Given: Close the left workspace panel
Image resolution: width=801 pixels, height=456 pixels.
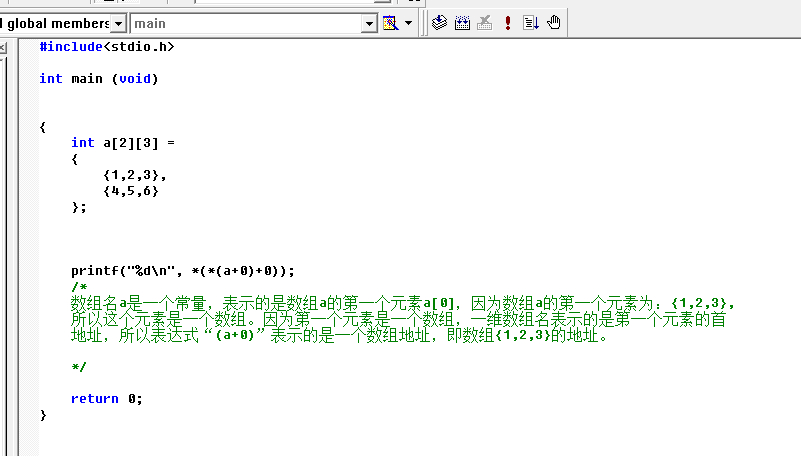Looking at the screenshot, I should pos(3,47).
